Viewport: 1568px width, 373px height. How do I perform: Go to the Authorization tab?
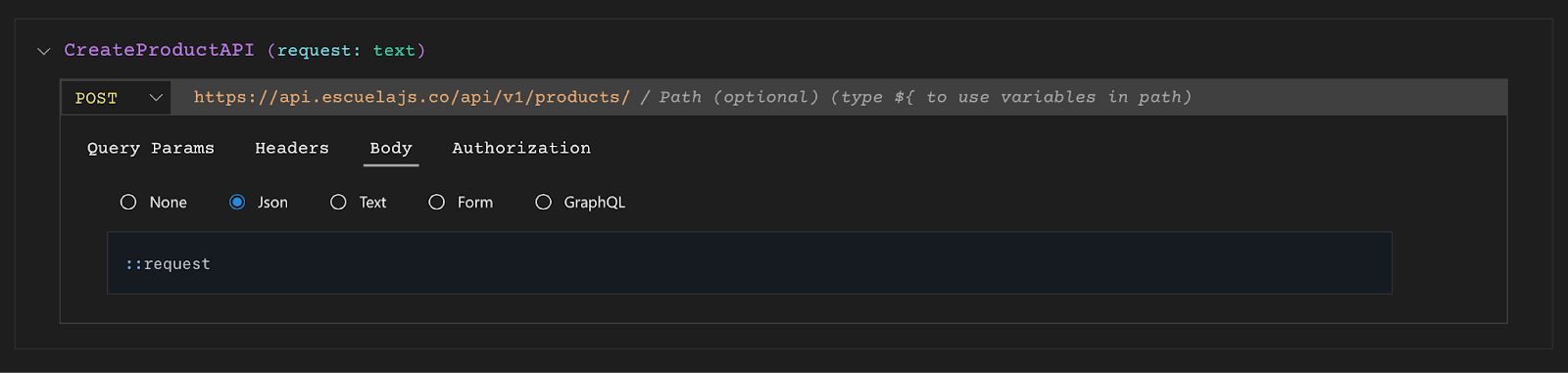[521, 148]
